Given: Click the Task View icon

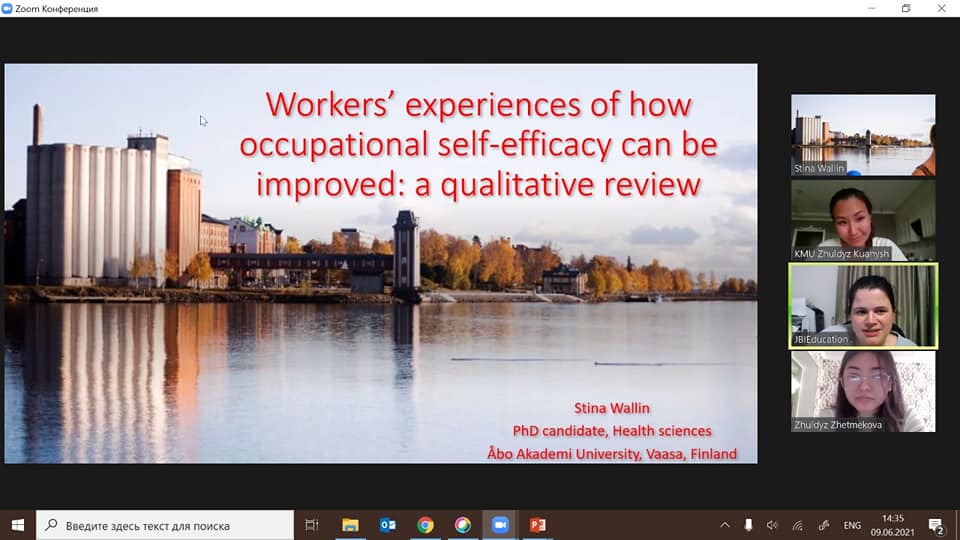Looking at the screenshot, I should point(312,525).
